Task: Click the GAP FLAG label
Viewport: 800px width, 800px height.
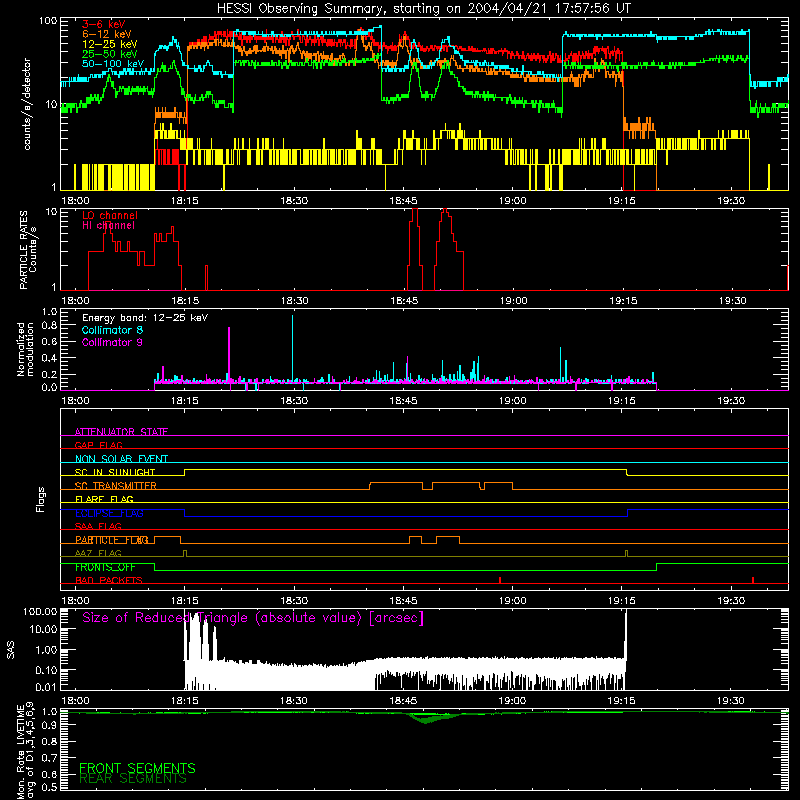Action: pos(98,445)
